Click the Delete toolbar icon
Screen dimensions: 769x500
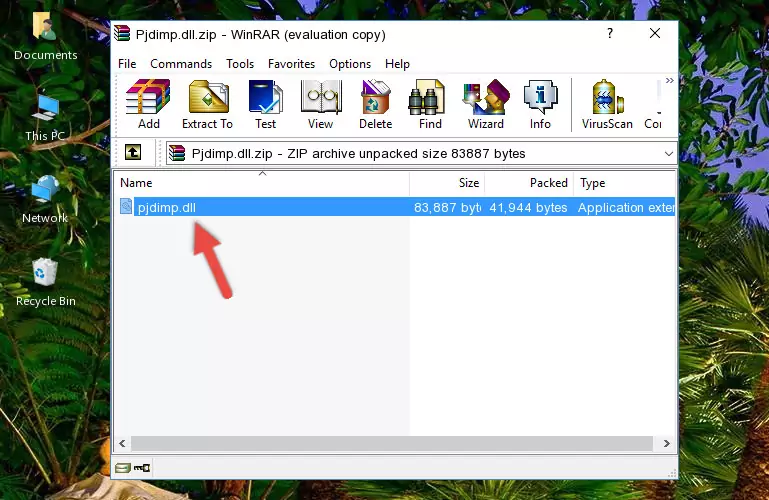(x=376, y=104)
